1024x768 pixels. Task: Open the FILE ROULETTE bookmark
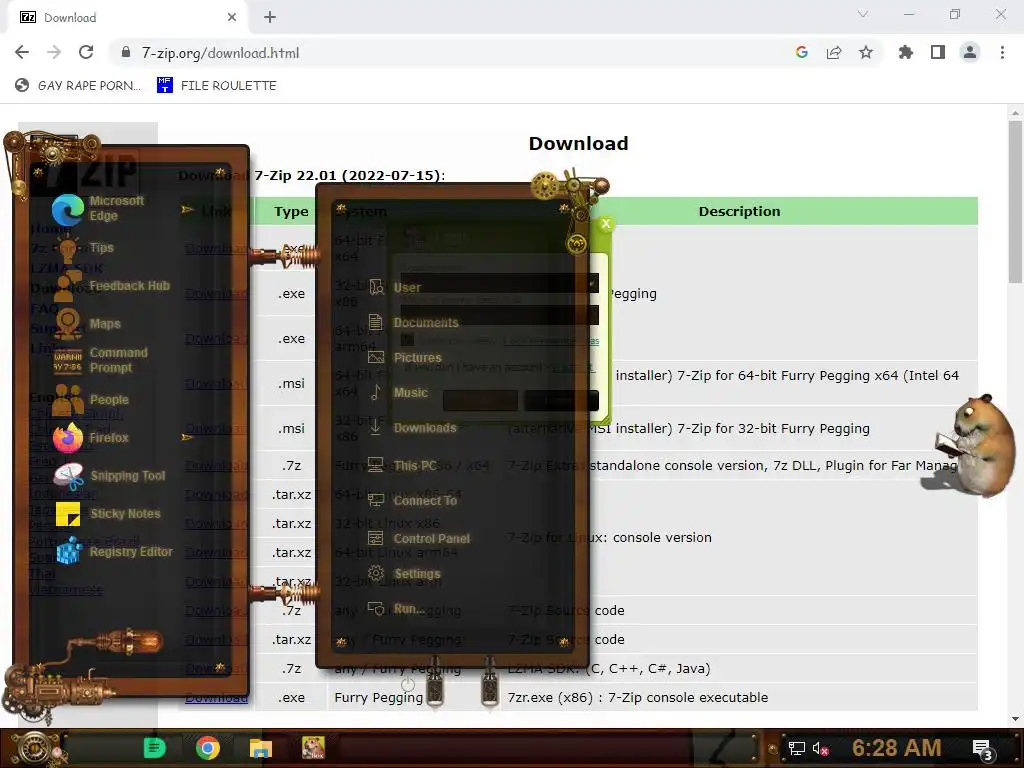pyautogui.click(x=217, y=86)
